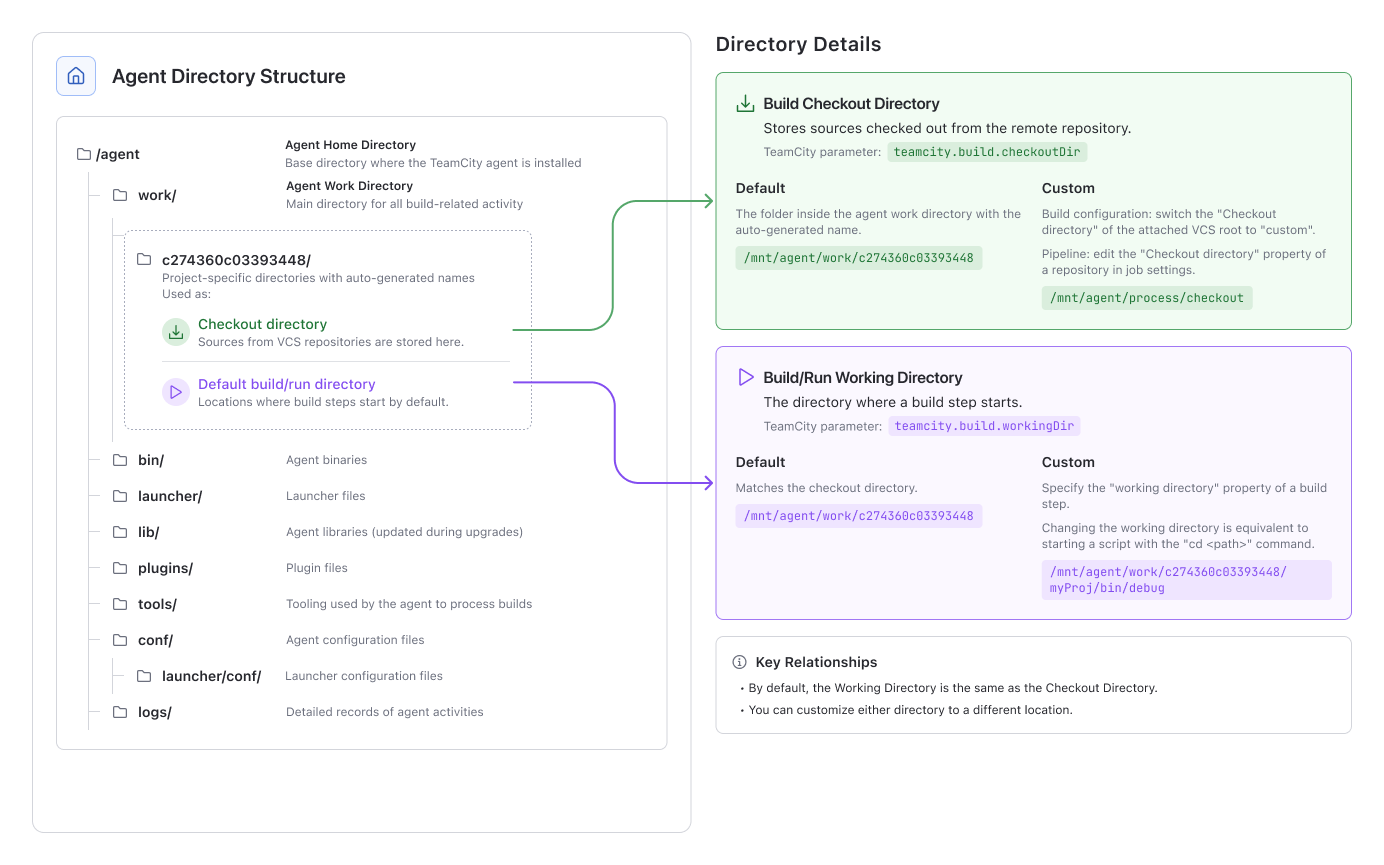Click the Agent Directory Structure title
This screenshot has width=1384, height=865.
click(229, 76)
